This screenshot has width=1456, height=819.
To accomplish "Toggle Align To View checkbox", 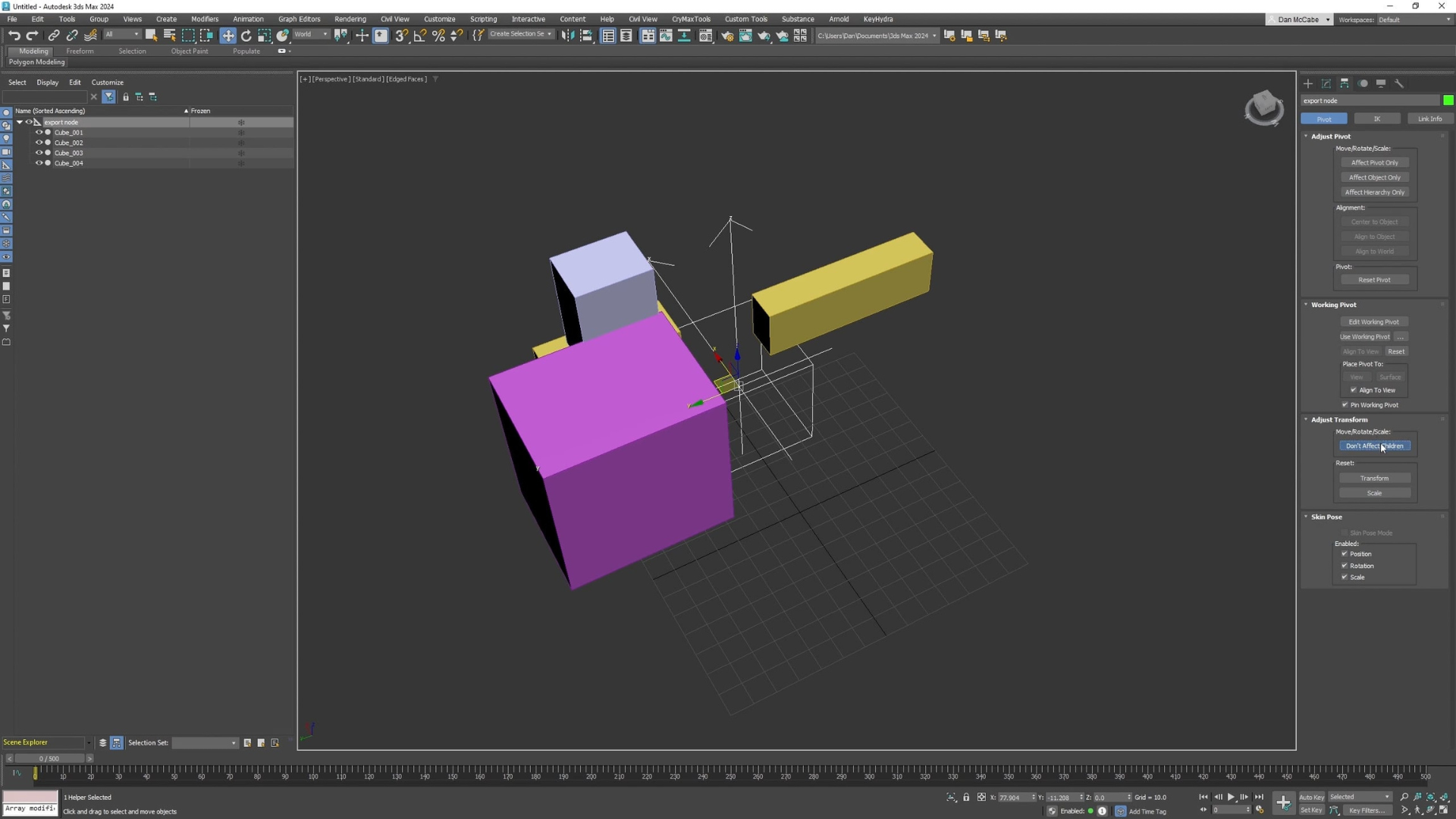I will pyautogui.click(x=1354, y=391).
